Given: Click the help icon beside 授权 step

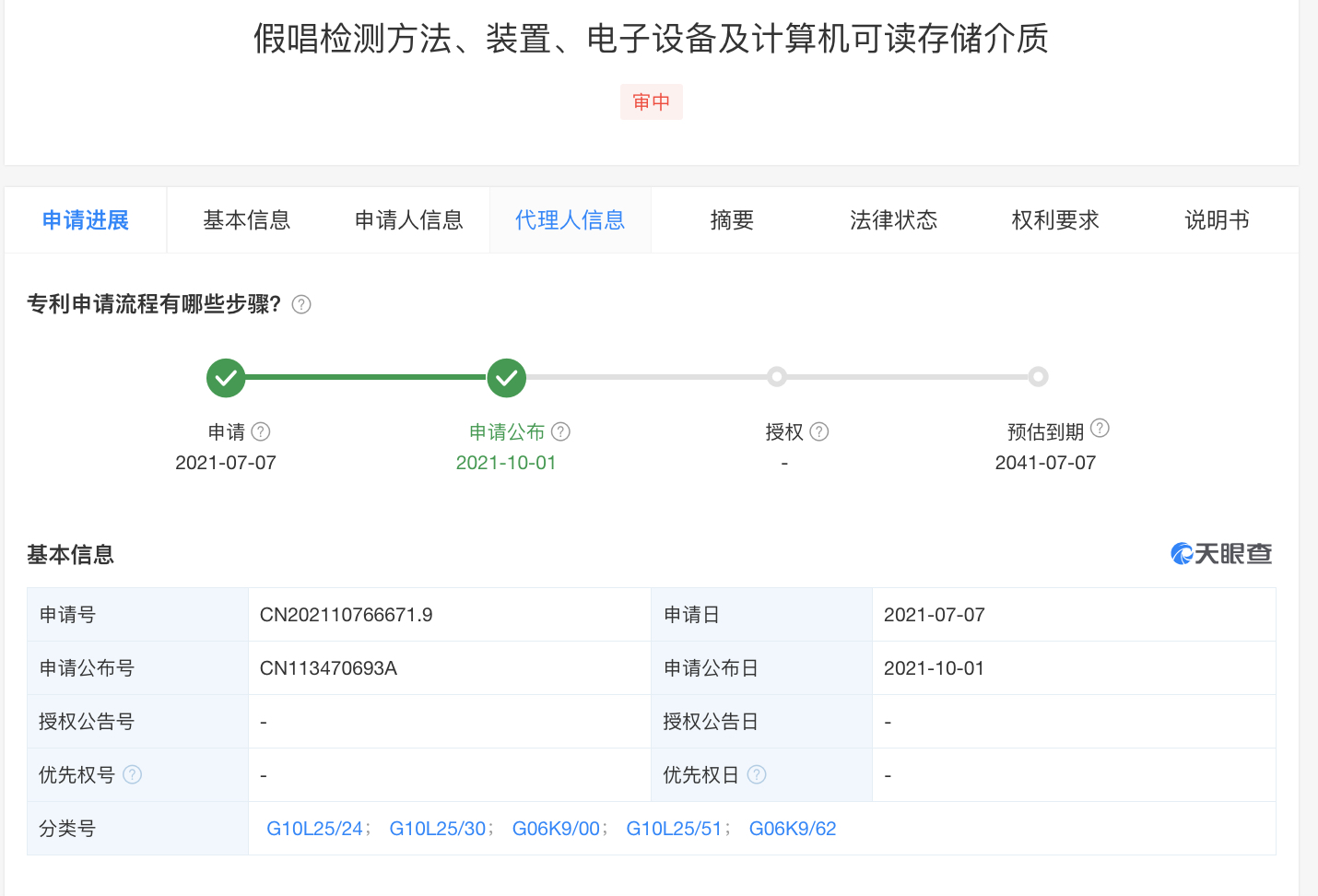Looking at the screenshot, I should click(819, 431).
